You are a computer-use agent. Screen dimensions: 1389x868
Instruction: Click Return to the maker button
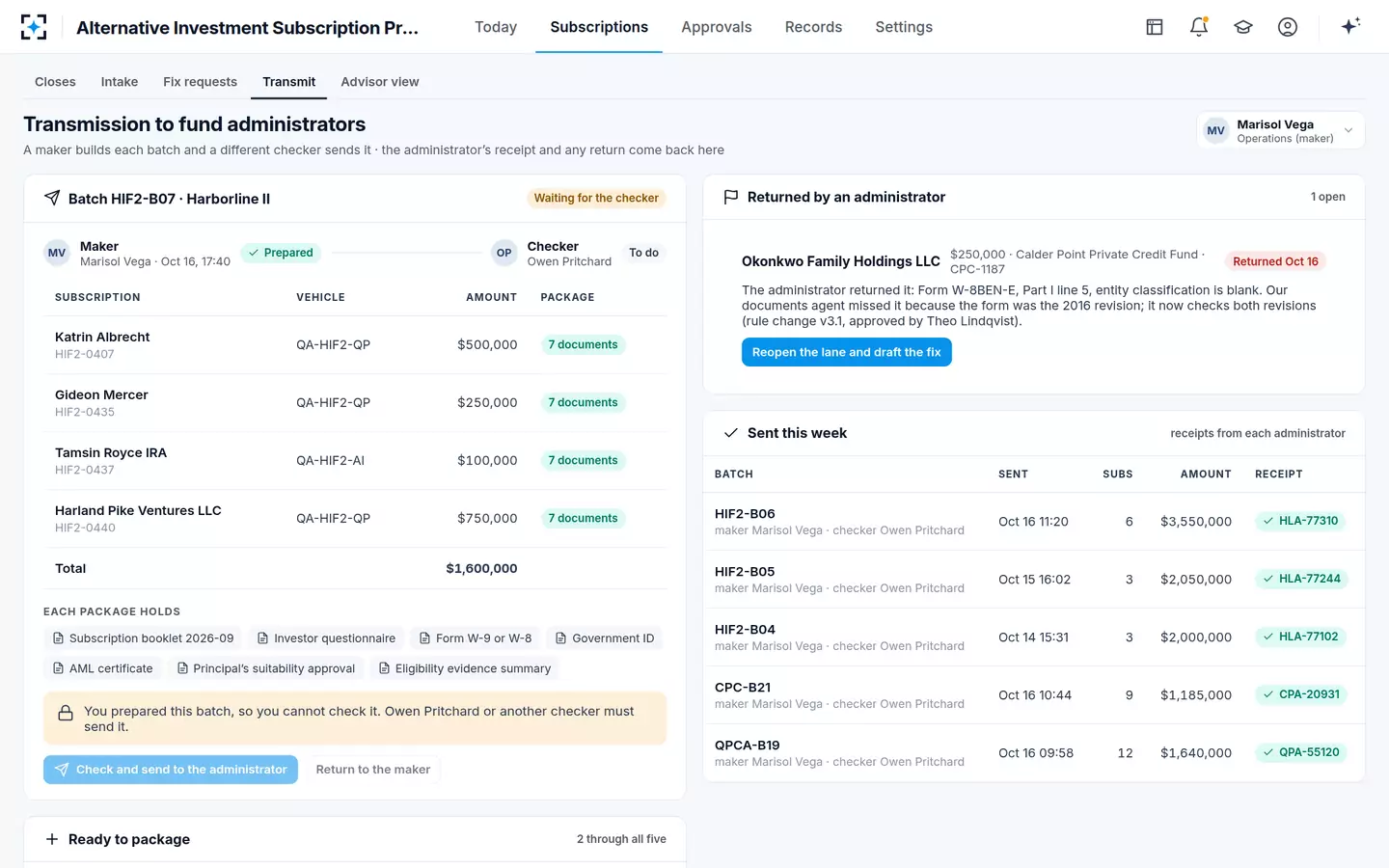tap(373, 770)
